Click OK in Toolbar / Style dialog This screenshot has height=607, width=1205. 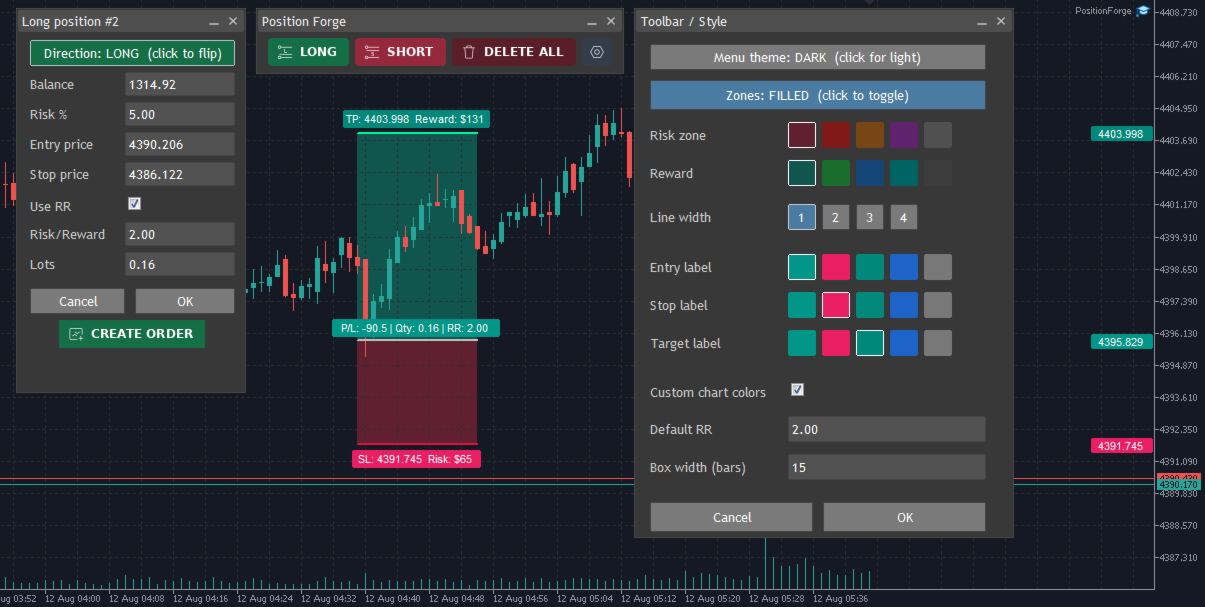[x=904, y=517]
